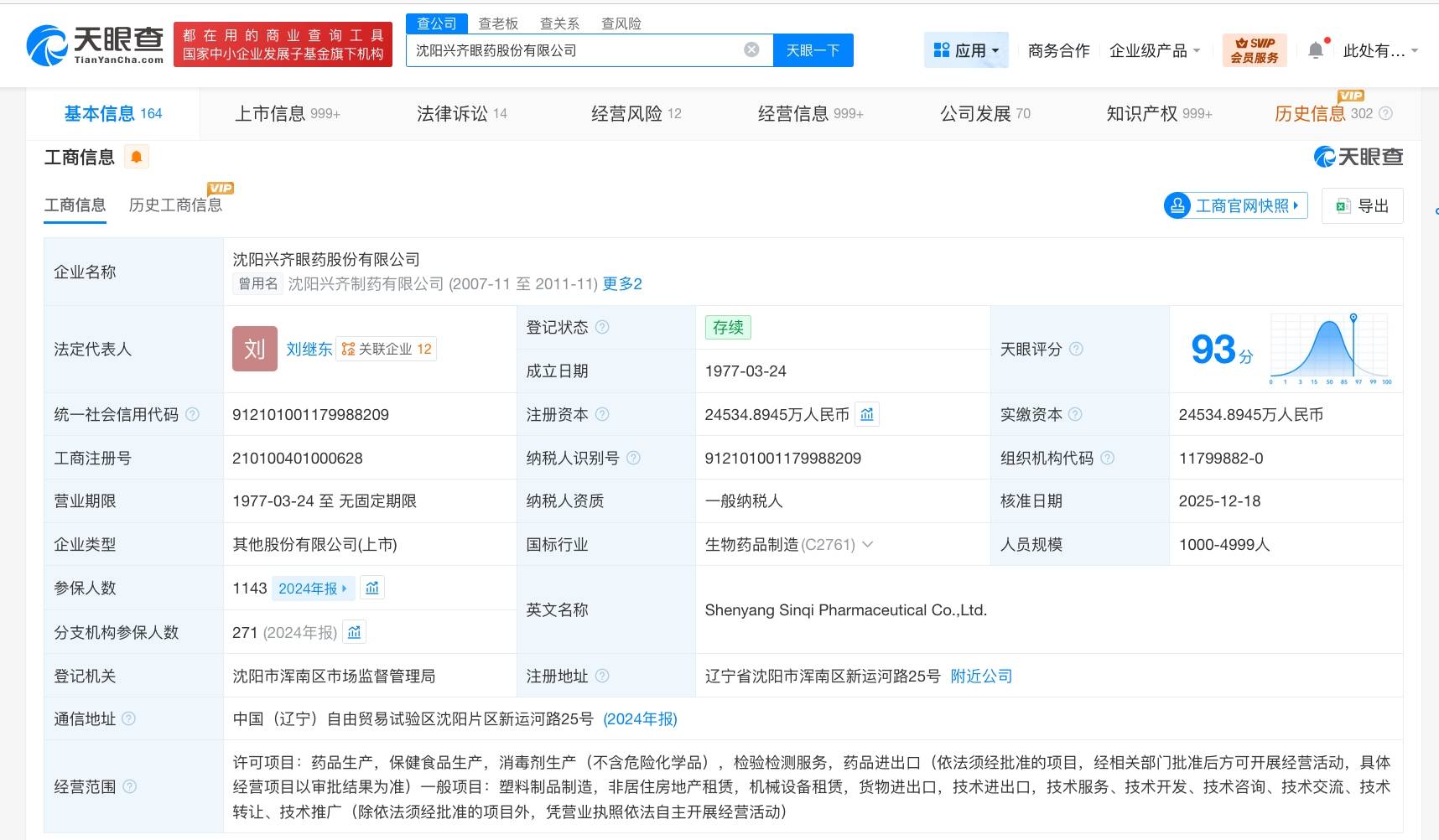Image resolution: width=1439 pixels, height=840 pixels.
Task: Click the 天眼评分 score distribution chart
Action: tap(1329, 349)
